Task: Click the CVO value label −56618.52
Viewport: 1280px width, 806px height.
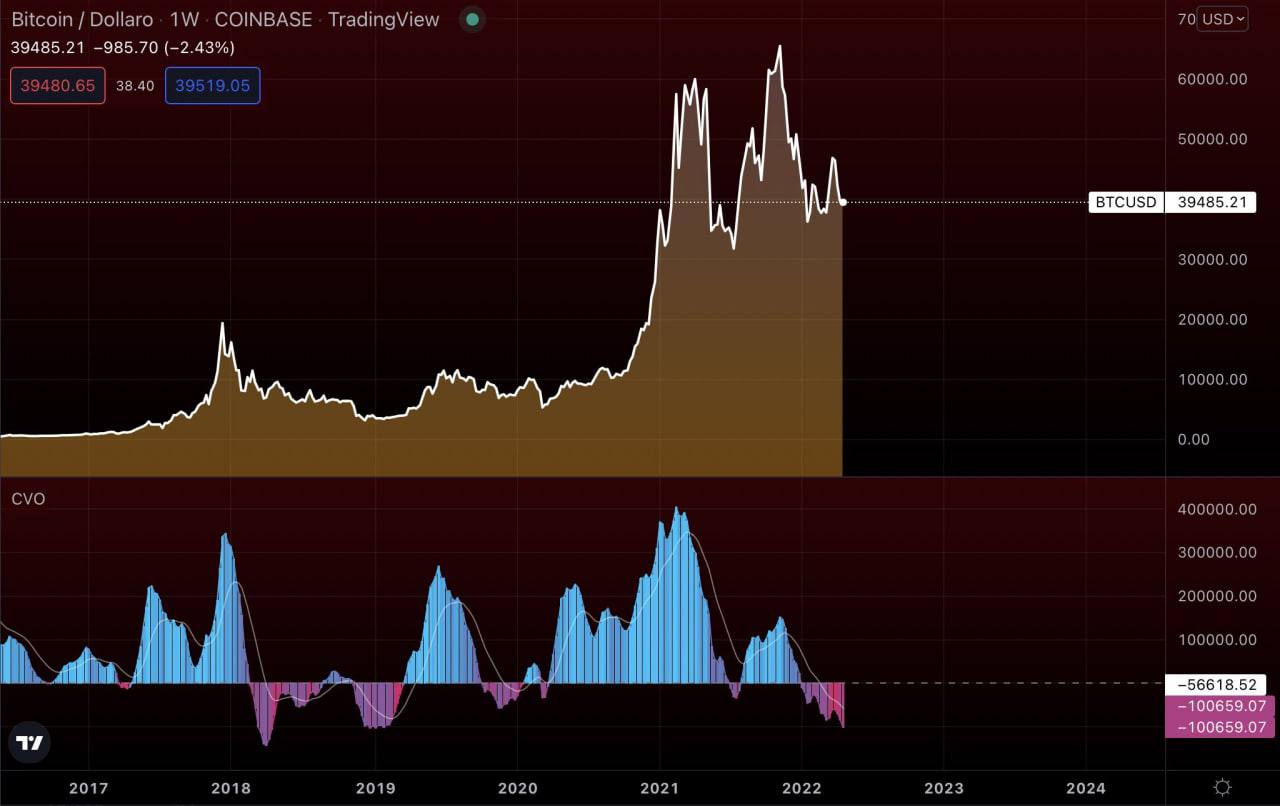Action: tap(1216, 685)
